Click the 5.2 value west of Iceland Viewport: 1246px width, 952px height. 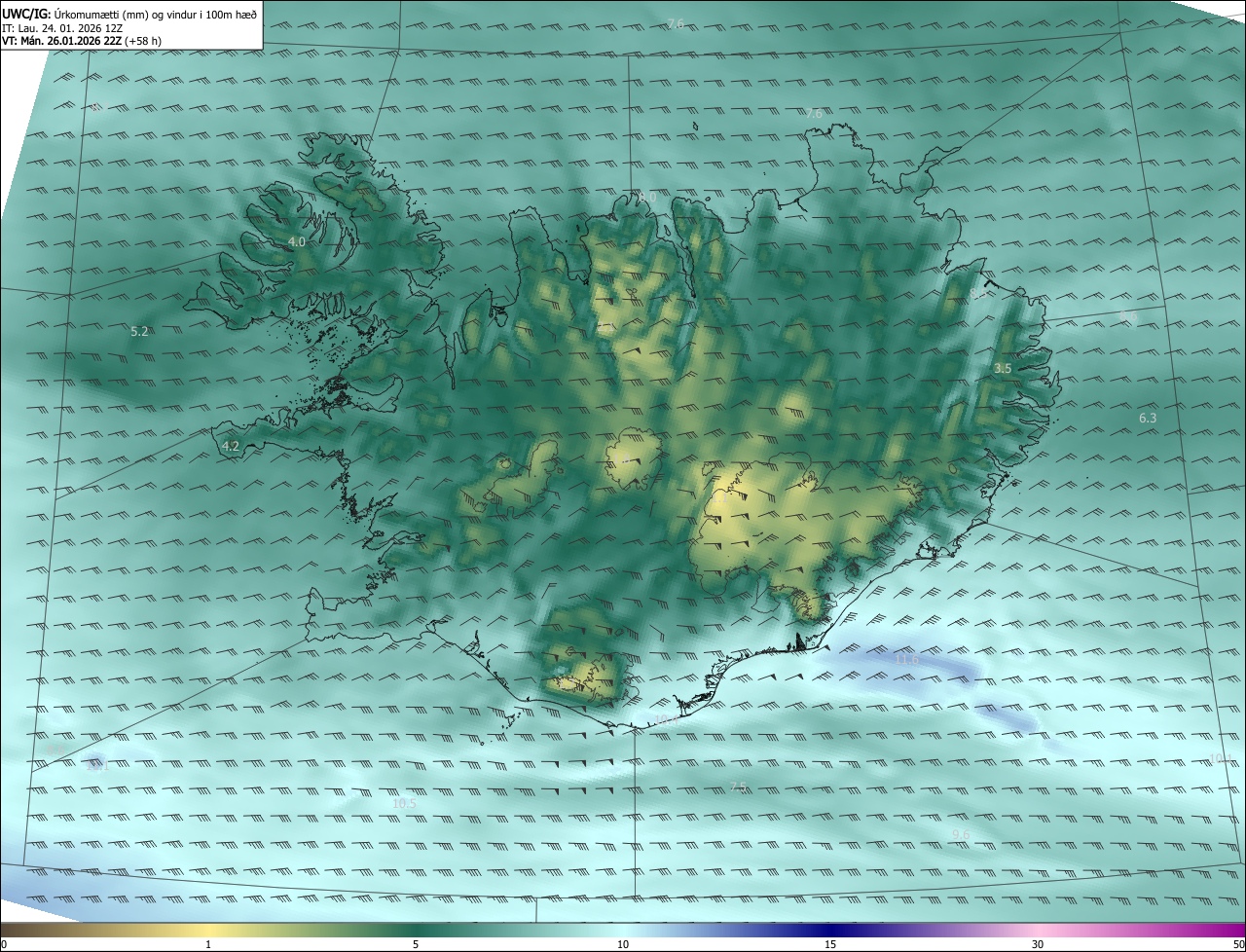(x=139, y=332)
